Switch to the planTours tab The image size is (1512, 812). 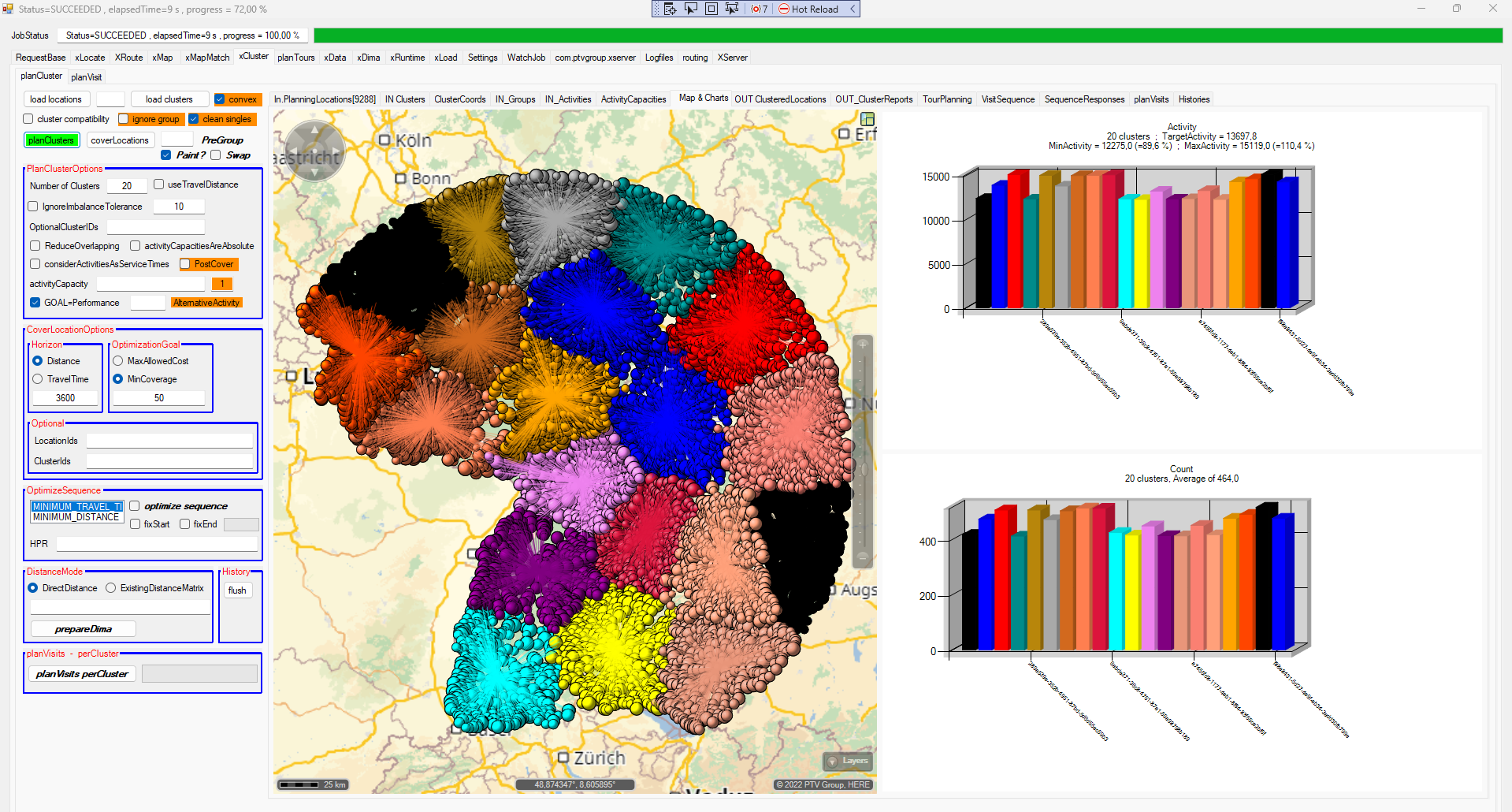(x=295, y=58)
